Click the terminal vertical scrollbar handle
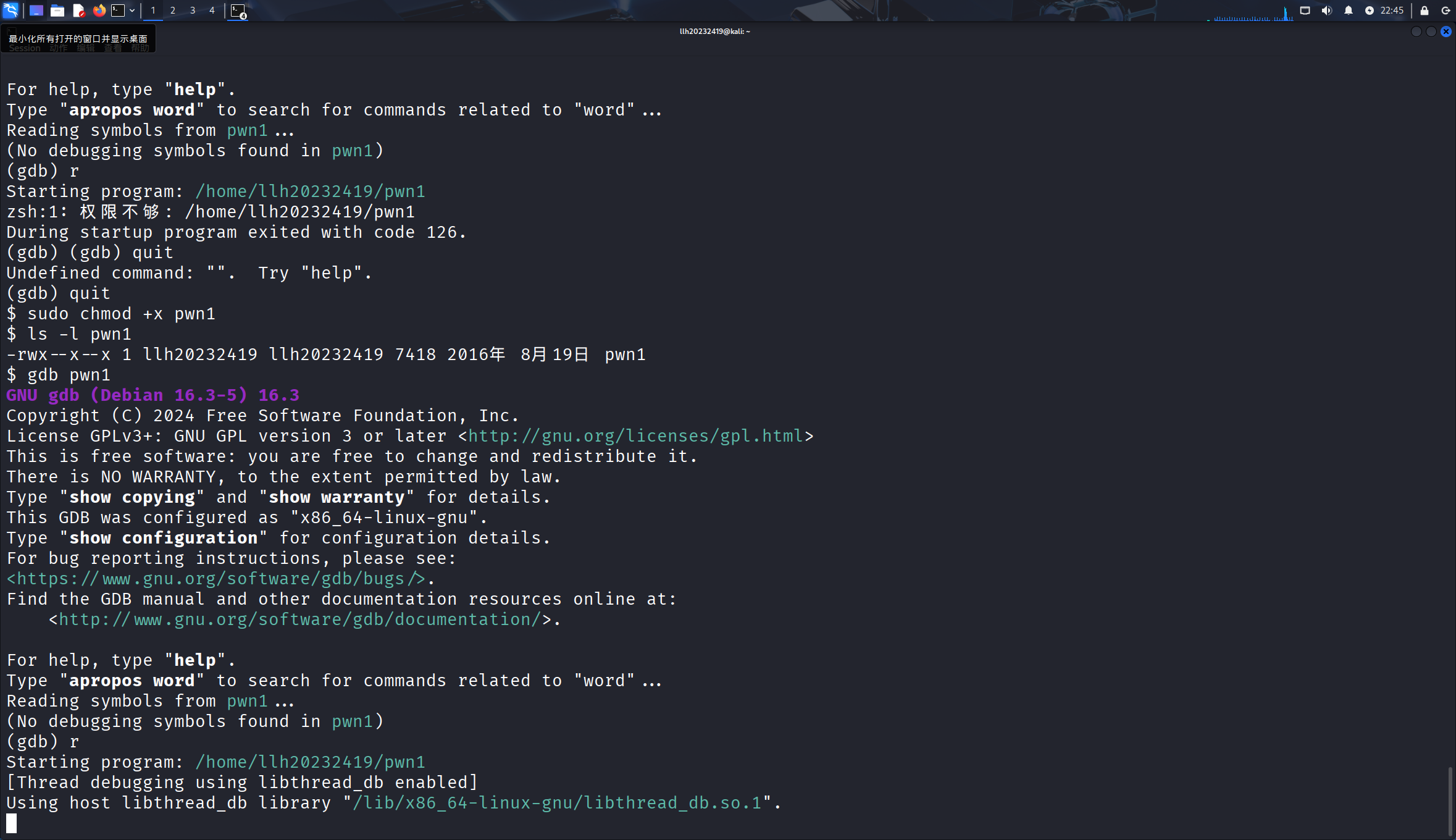This screenshot has height=840, width=1456. [x=1450, y=800]
